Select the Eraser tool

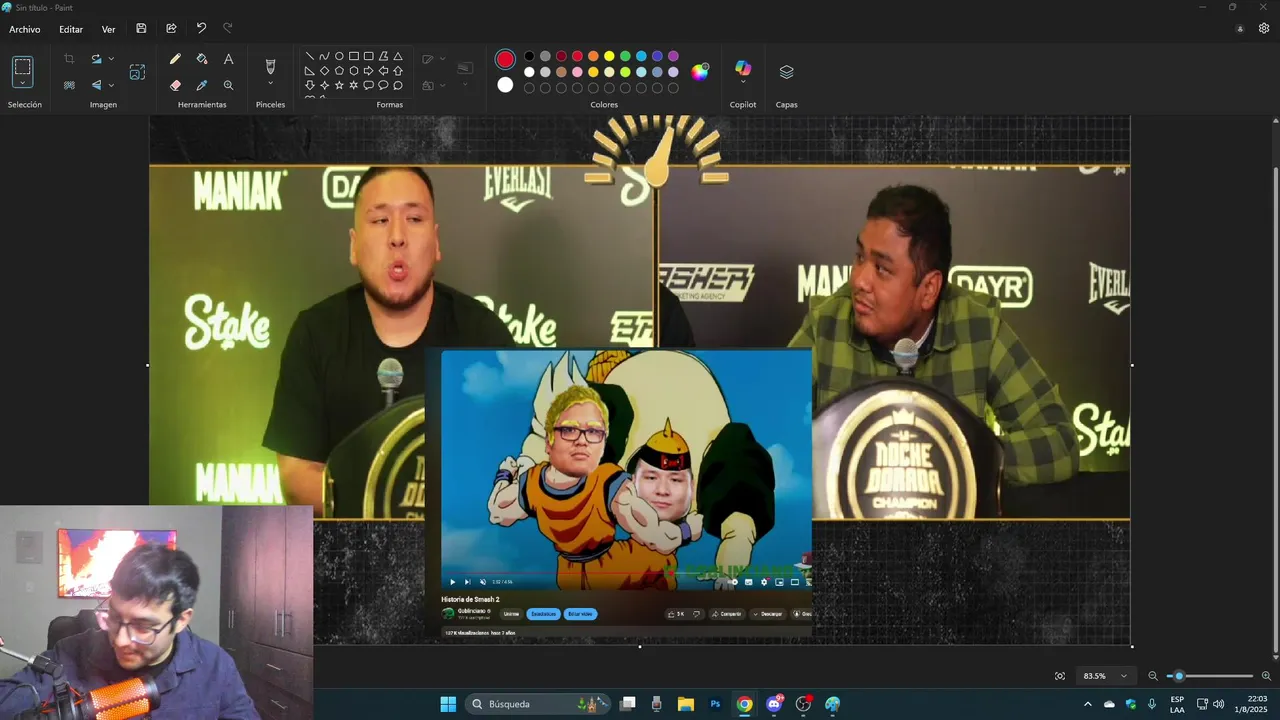[x=176, y=85]
